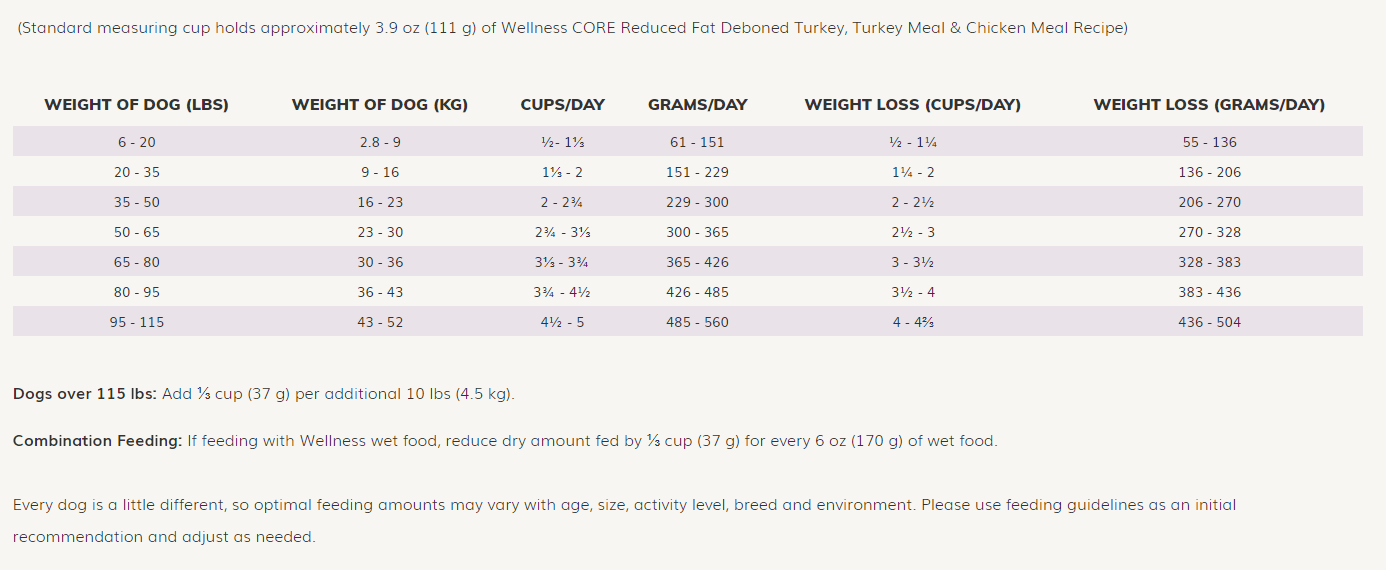Image resolution: width=1386 pixels, height=570 pixels.
Task: Click the '43 - 52' kg weight cell
Action: click(380, 322)
